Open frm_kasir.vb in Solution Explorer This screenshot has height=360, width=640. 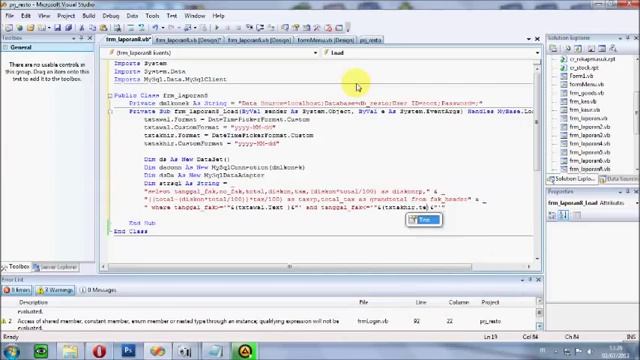[584, 110]
